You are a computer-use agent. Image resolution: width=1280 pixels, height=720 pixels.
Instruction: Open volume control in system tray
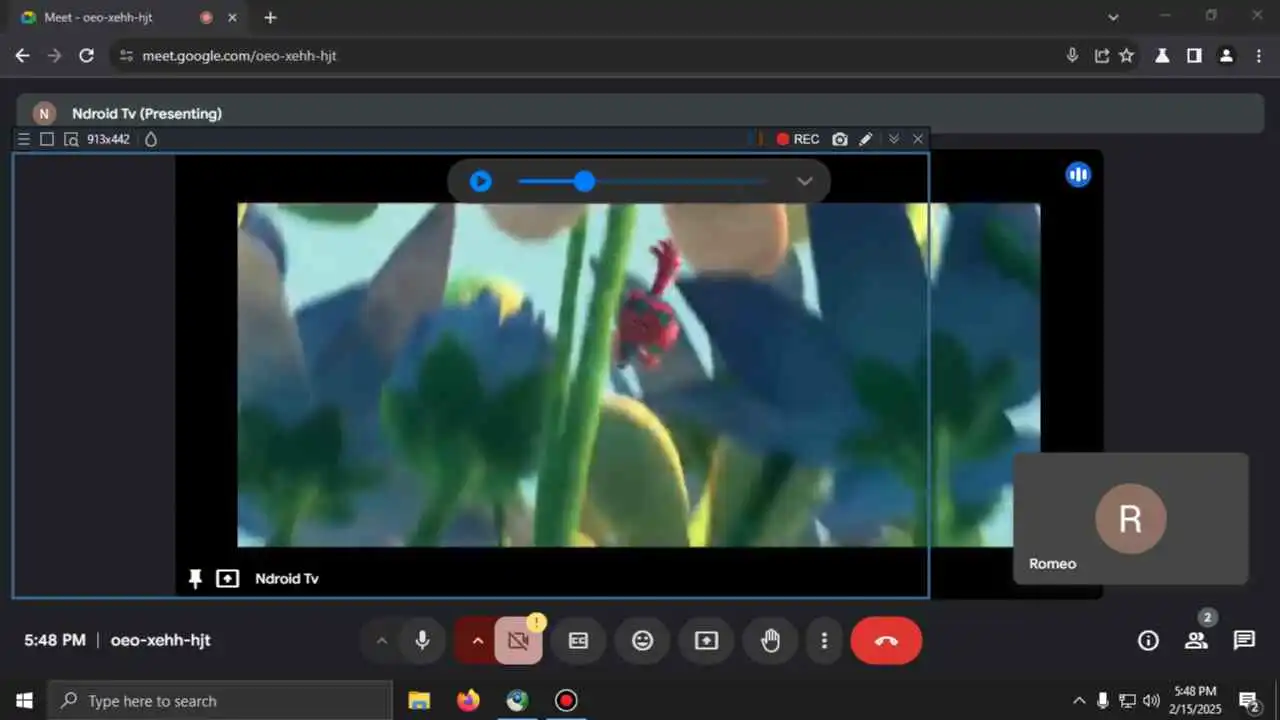pos(1151,700)
